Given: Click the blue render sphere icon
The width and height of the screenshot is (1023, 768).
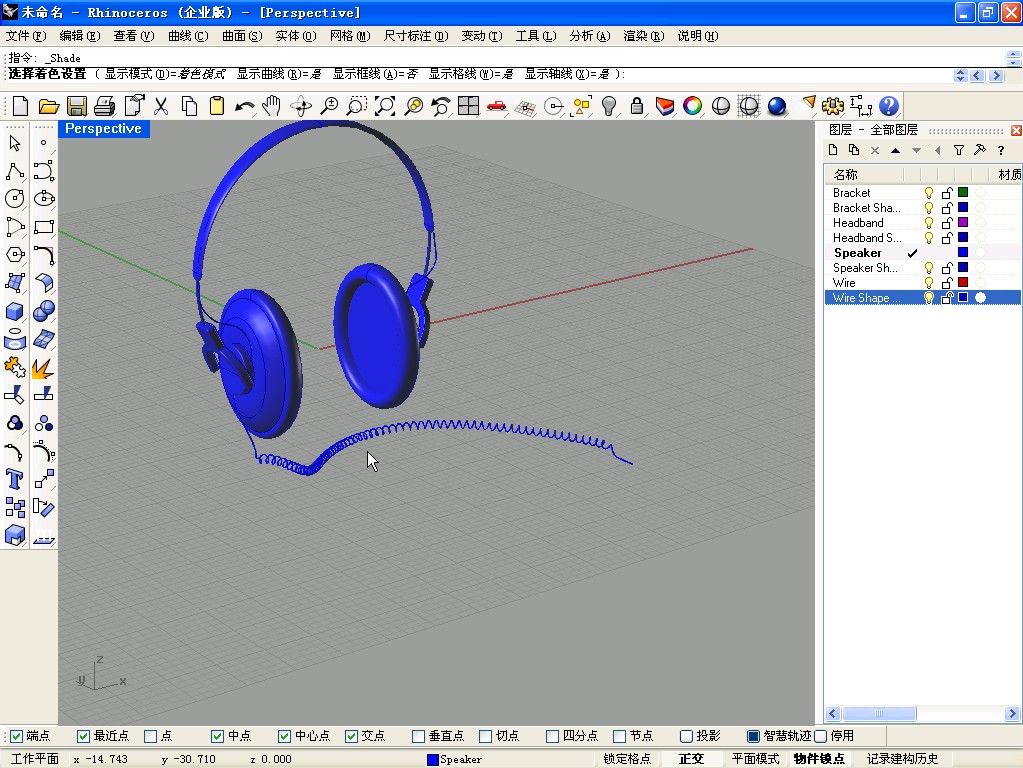Looking at the screenshot, I should click(777, 106).
